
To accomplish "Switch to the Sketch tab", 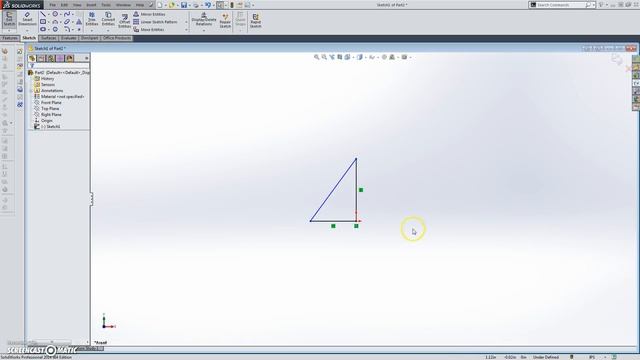I will pos(29,38).
